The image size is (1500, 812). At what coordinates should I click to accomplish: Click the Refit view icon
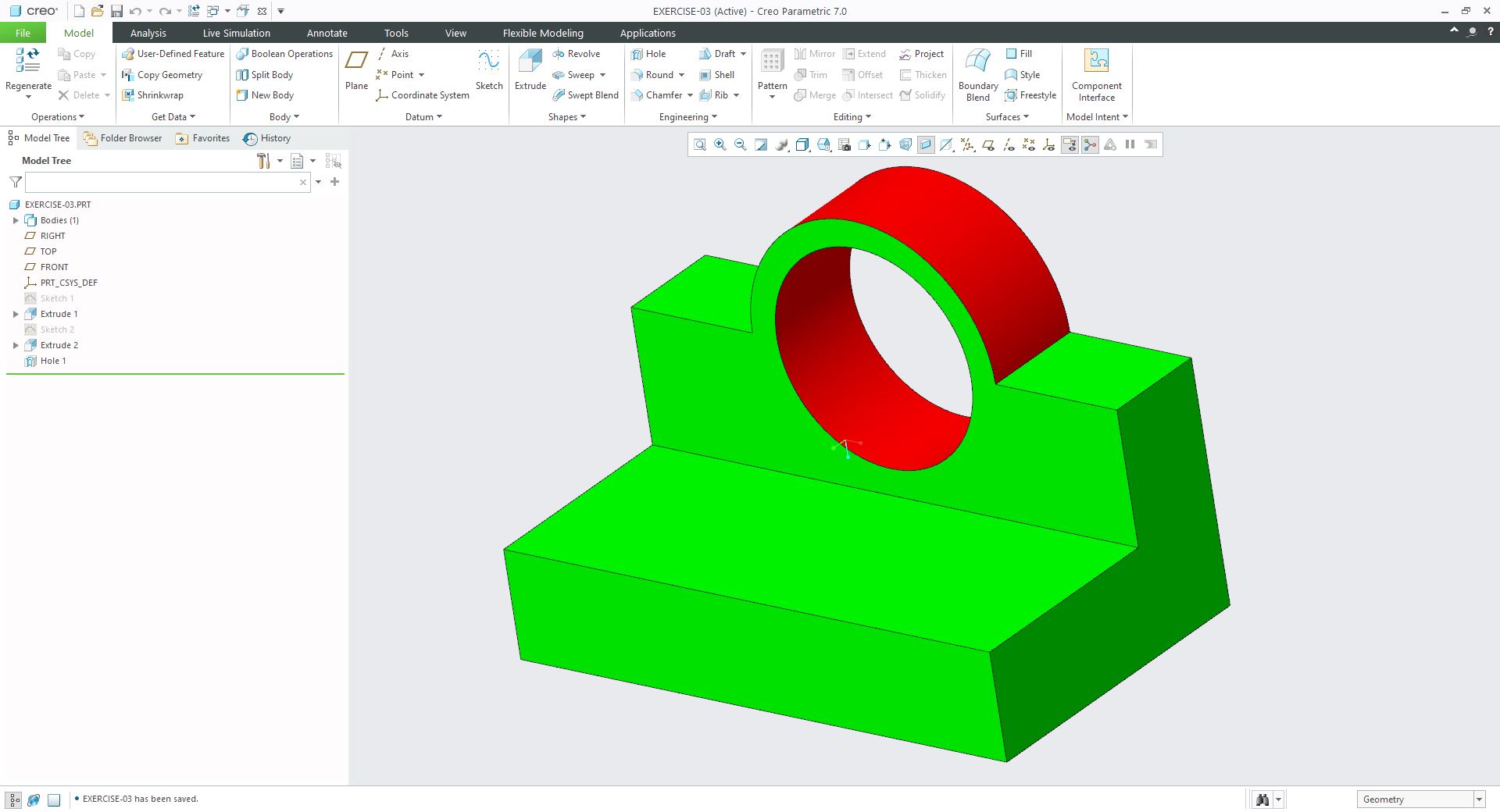[699, 144]
